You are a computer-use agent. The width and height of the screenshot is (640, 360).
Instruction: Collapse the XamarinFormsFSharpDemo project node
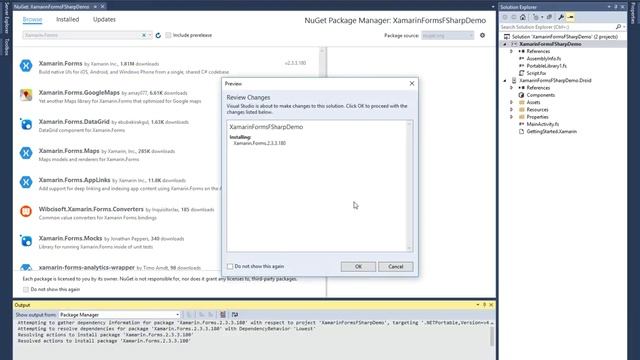click(505, 44)
